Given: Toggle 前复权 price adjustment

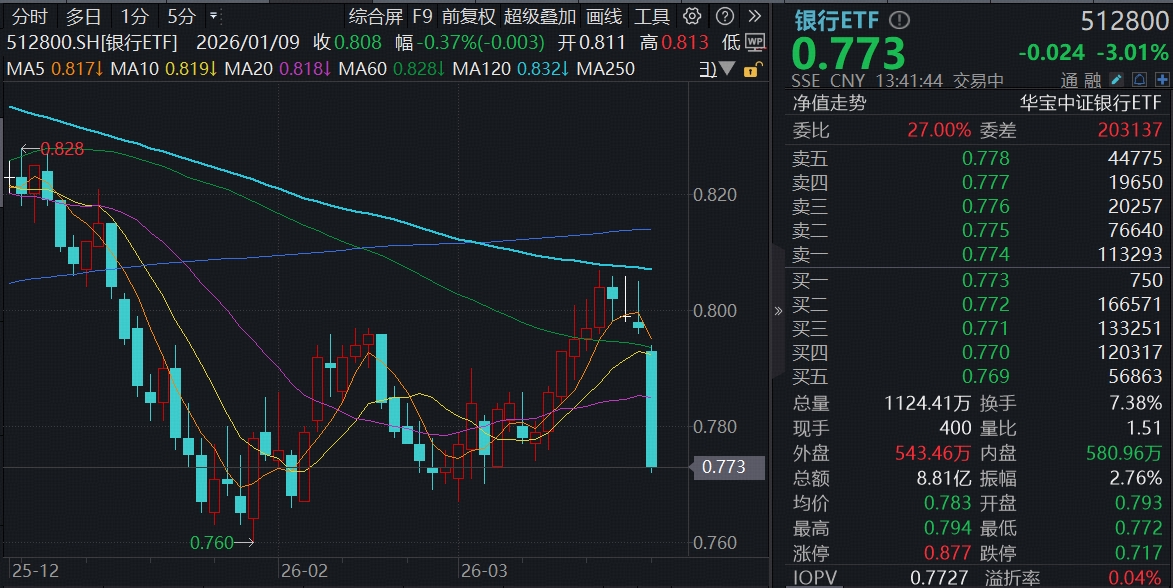Looking at the screenshot, I should [469, 16].
